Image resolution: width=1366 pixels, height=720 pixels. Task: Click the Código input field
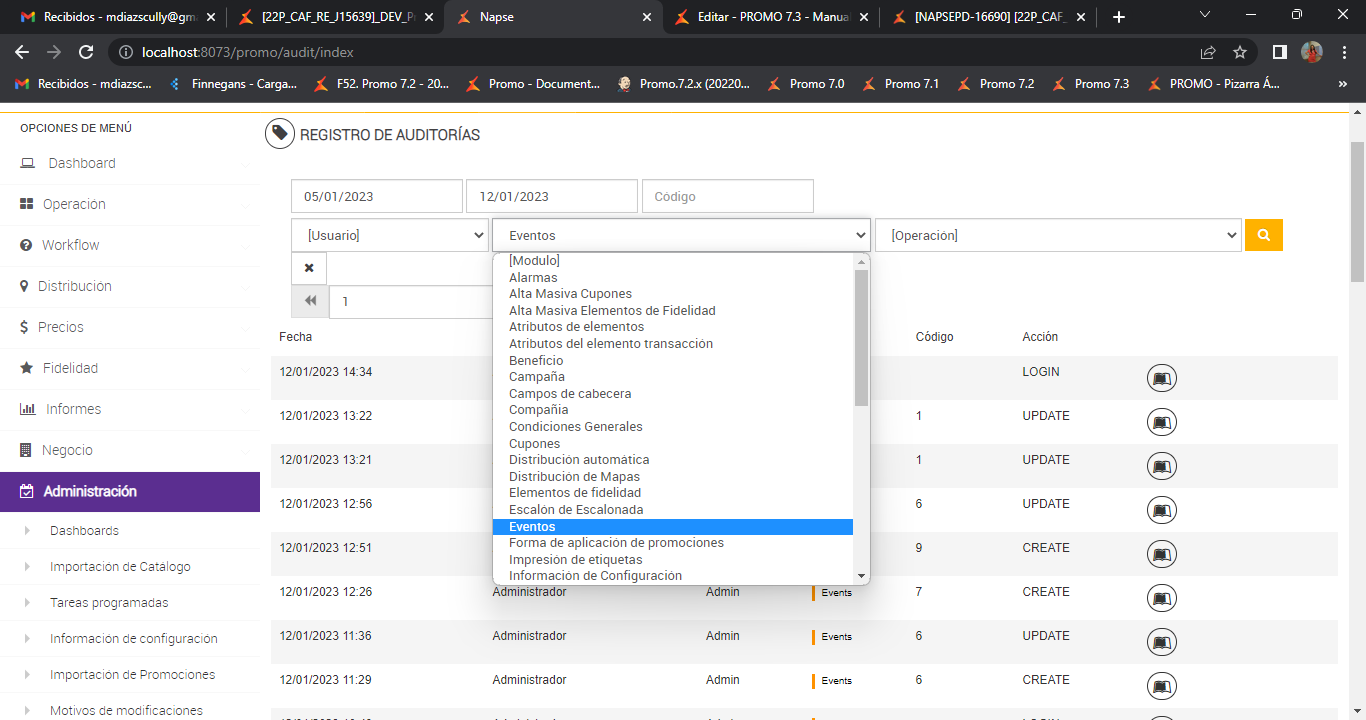pos(727,197)
